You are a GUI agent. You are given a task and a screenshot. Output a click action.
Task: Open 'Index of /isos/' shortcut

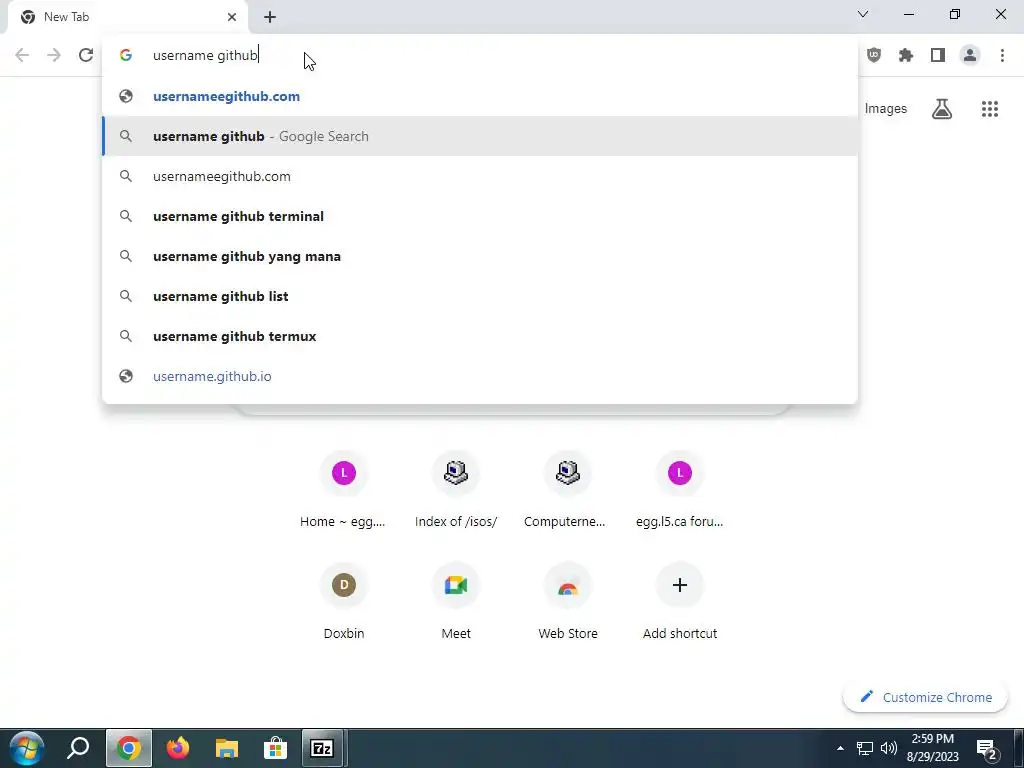coord(456,490)
